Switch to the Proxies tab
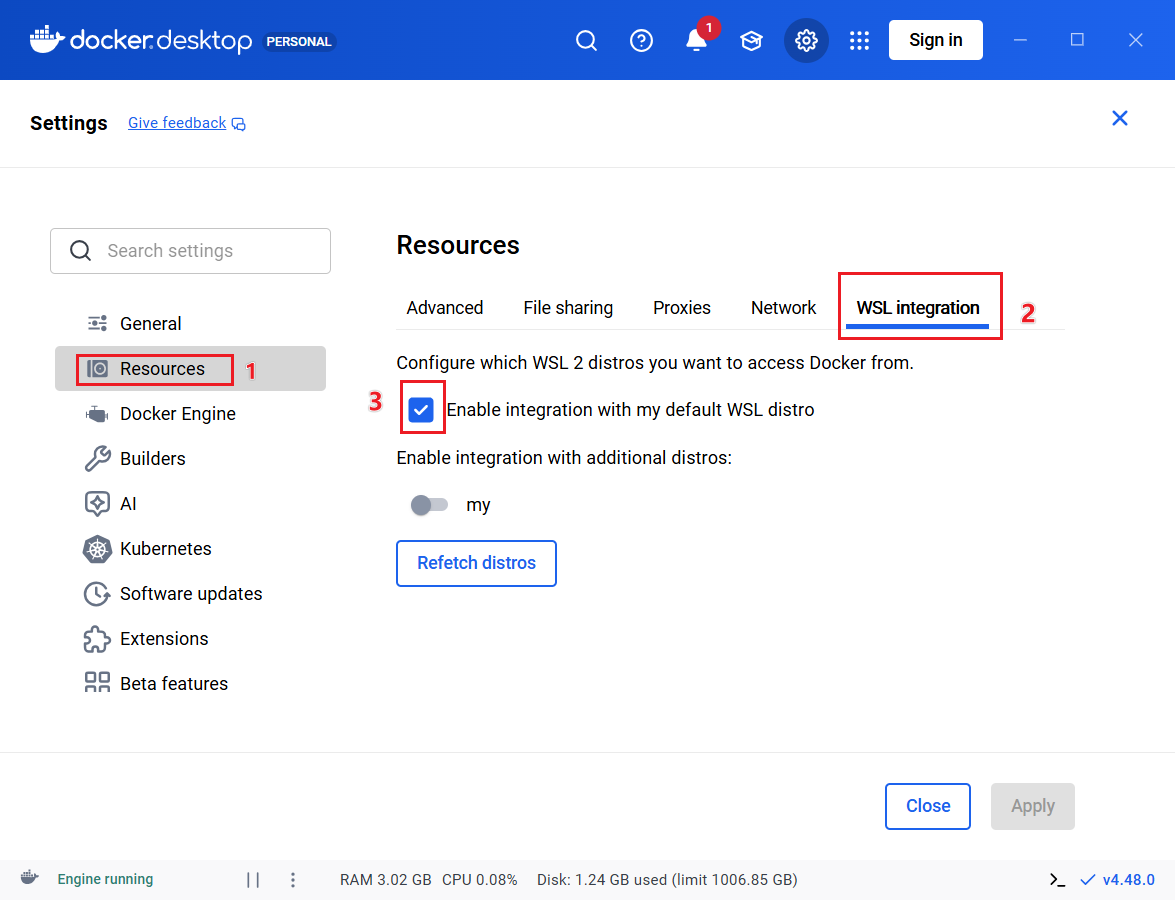The width and height of the screenshot is (1175, 900). (682, 308)
